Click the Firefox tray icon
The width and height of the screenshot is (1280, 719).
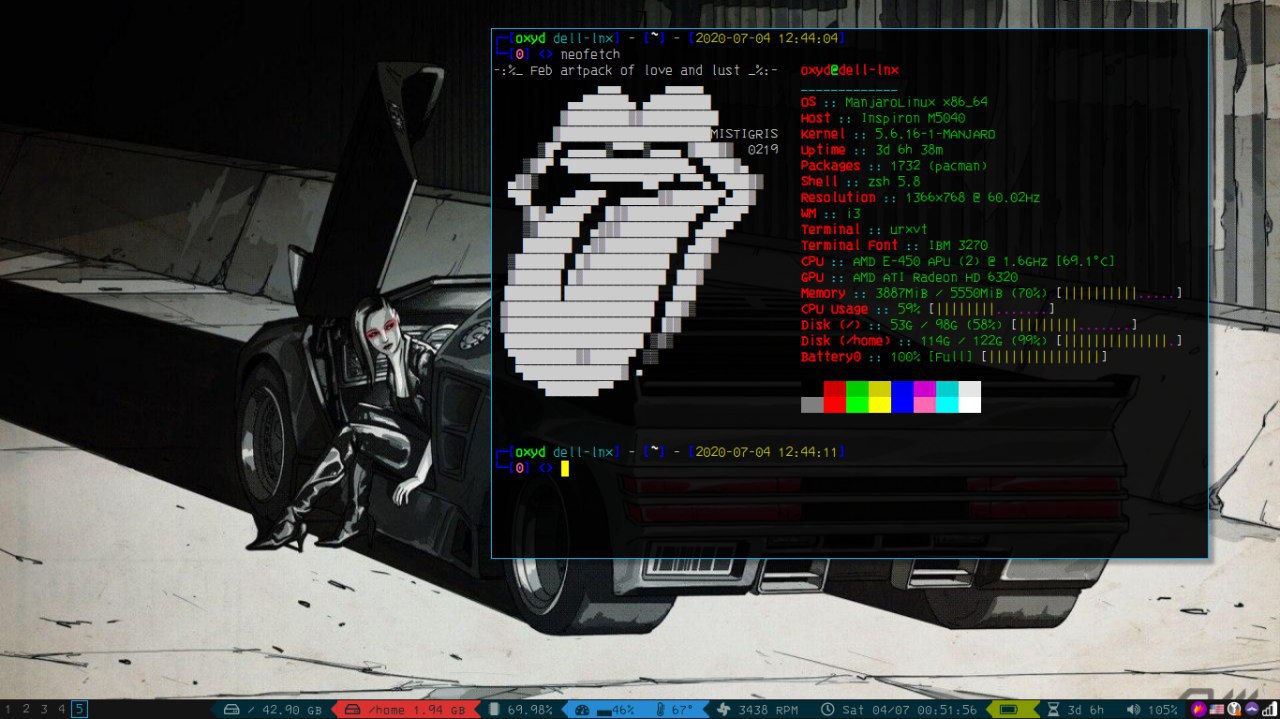coord(1199,709)
